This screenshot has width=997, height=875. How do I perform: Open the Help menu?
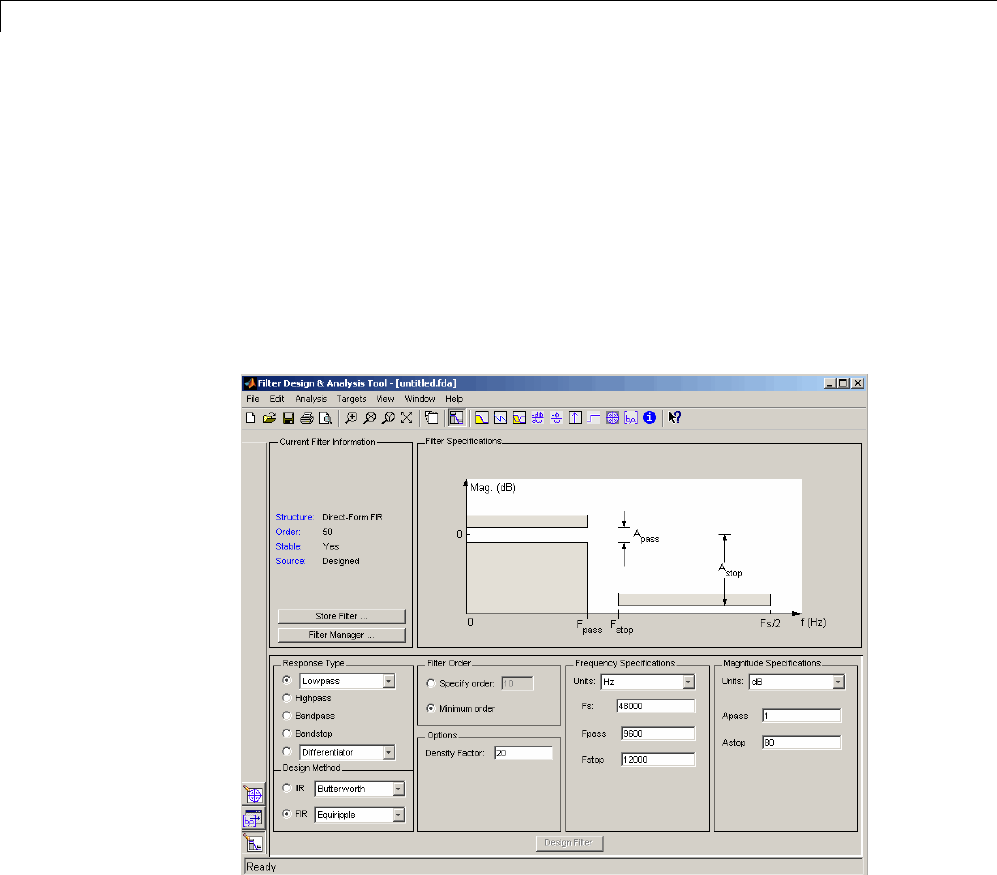tap(454, 399)
